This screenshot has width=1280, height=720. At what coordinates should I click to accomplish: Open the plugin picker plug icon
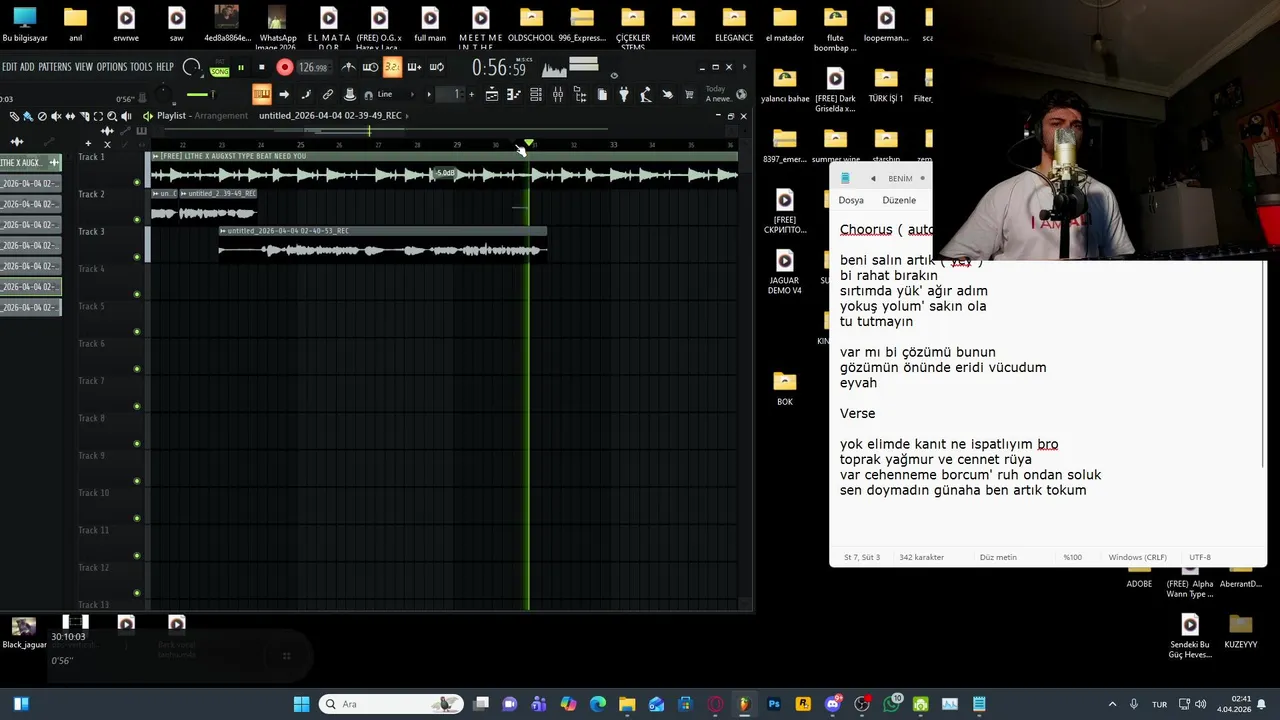(x=624, y=95)
